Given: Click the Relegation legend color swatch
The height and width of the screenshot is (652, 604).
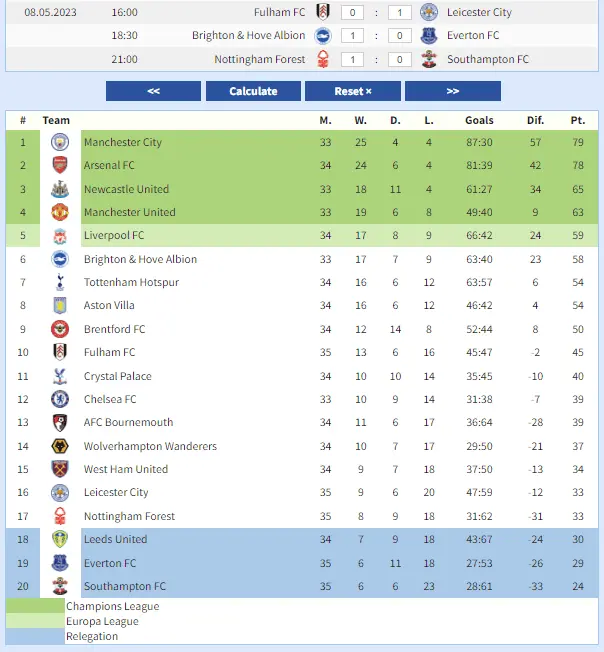Looking at the screenshot, I should point(35,636).
